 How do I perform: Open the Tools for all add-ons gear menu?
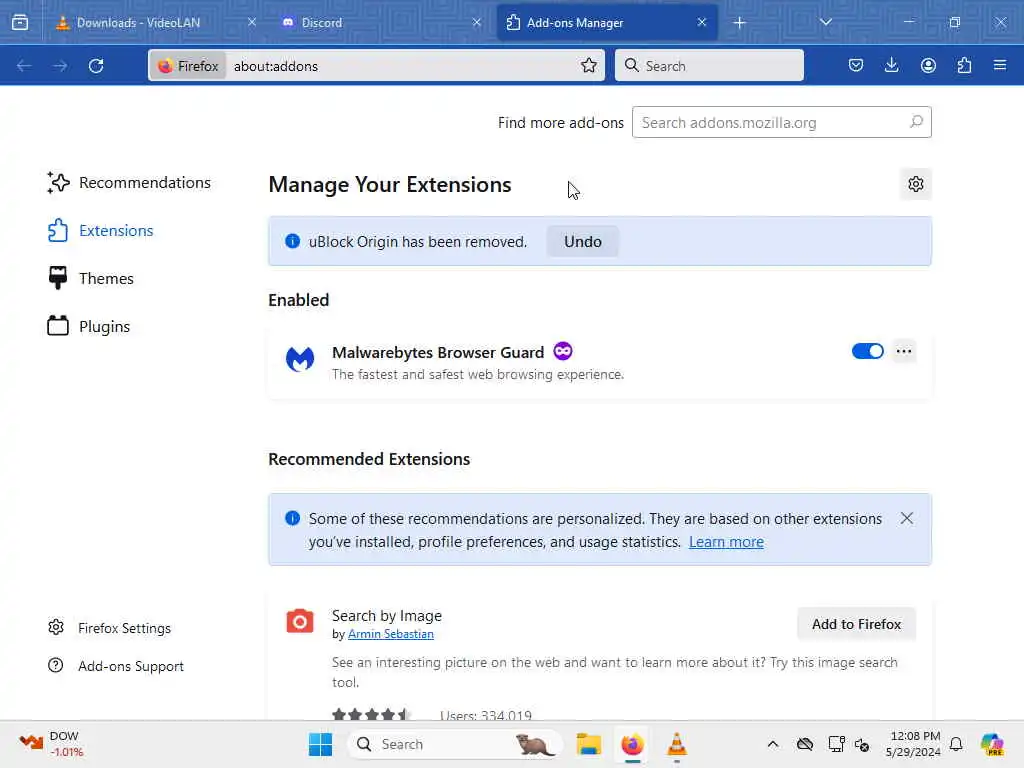916,184
